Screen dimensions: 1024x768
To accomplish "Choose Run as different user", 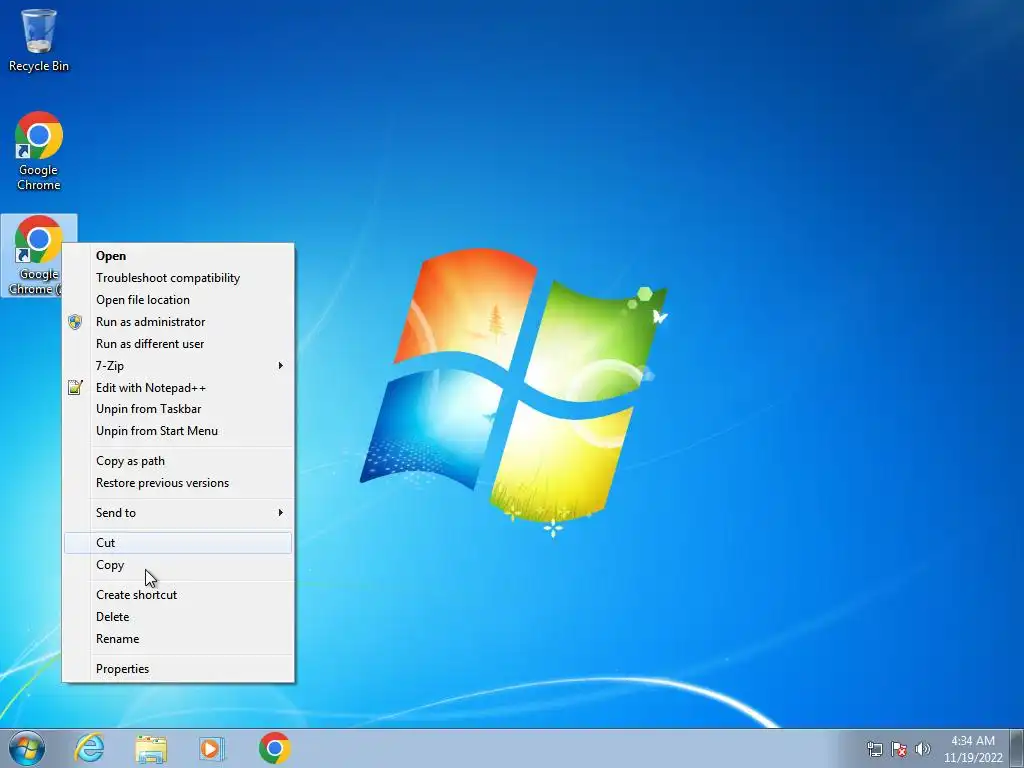I will pyautogui.click(x=178, y=344).
